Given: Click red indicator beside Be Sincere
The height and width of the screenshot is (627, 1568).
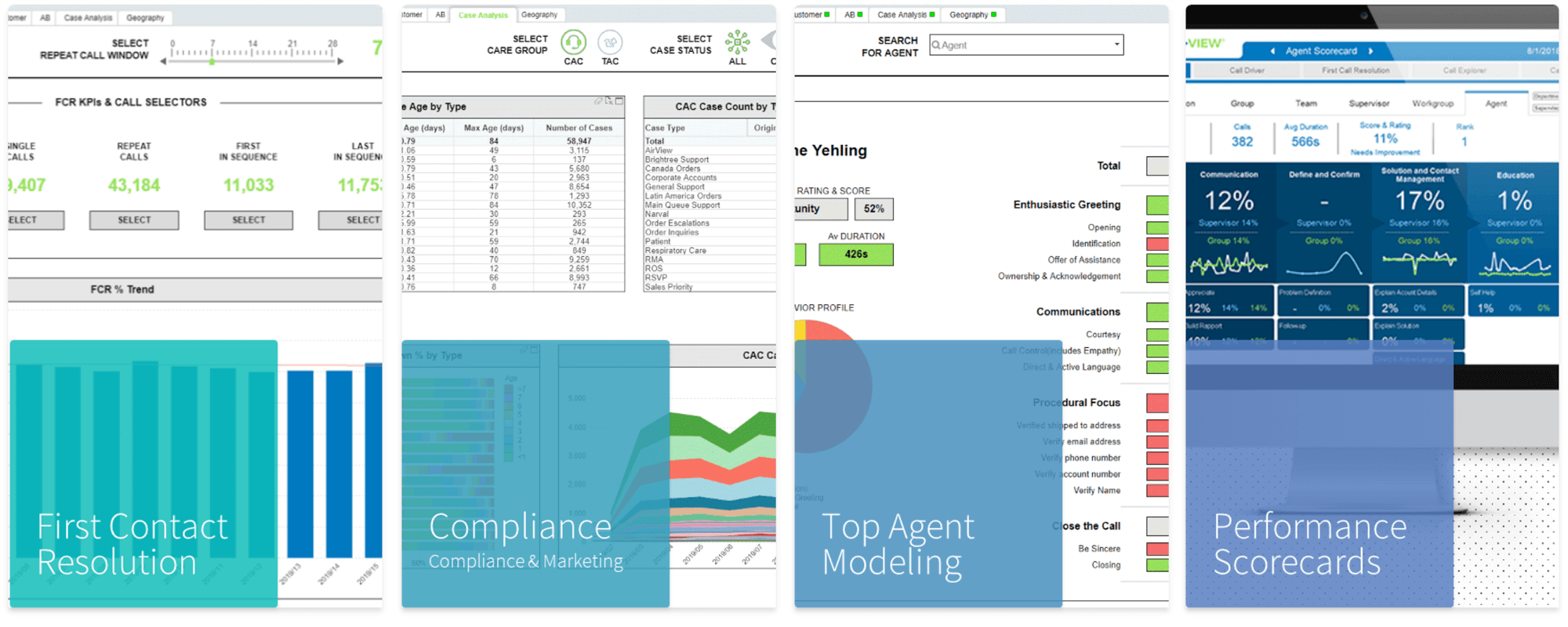Looking at the screenshot, I should (1157, 549).
